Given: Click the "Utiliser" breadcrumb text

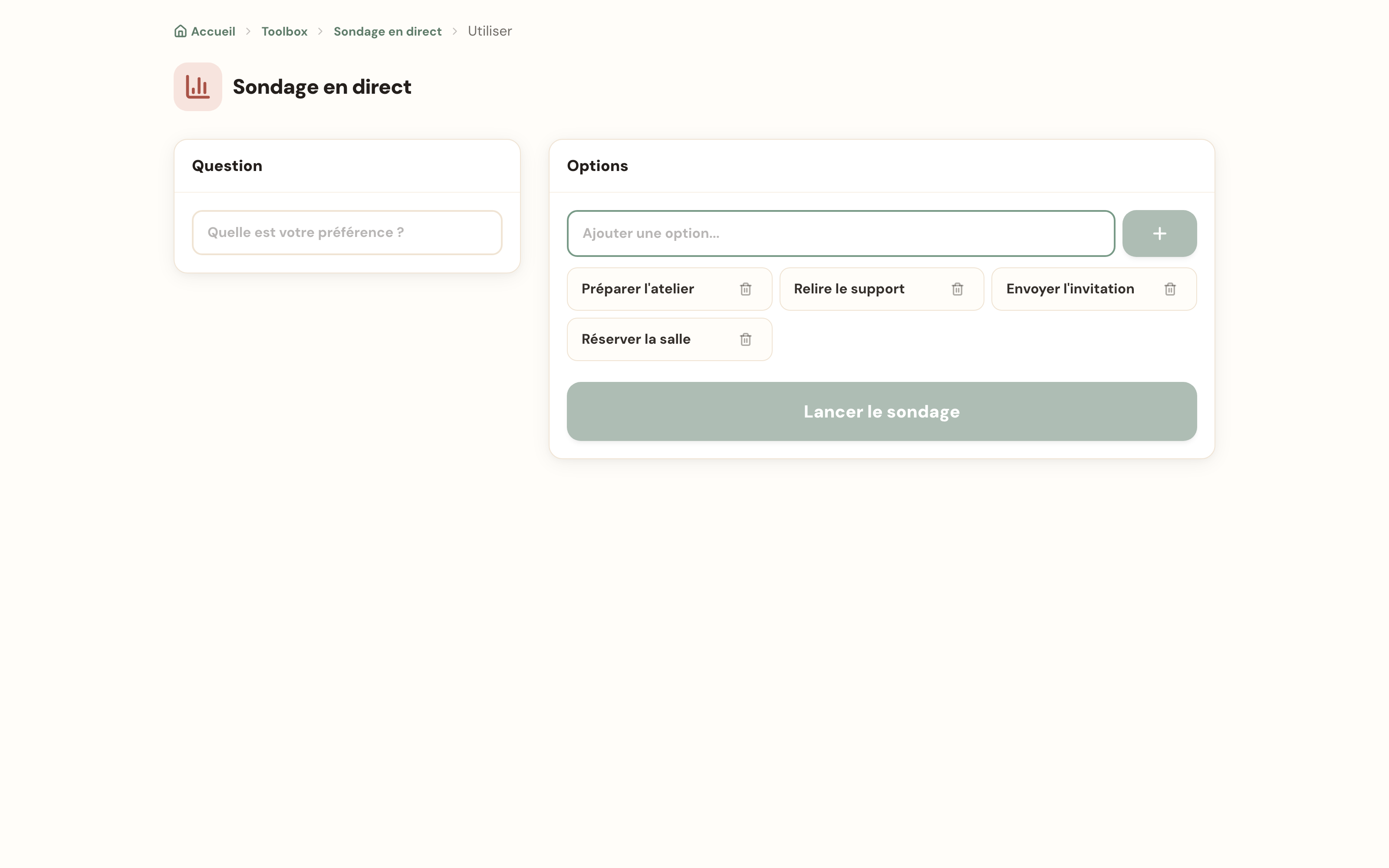Looking at the screenshot, I should [x=490, y=31].
